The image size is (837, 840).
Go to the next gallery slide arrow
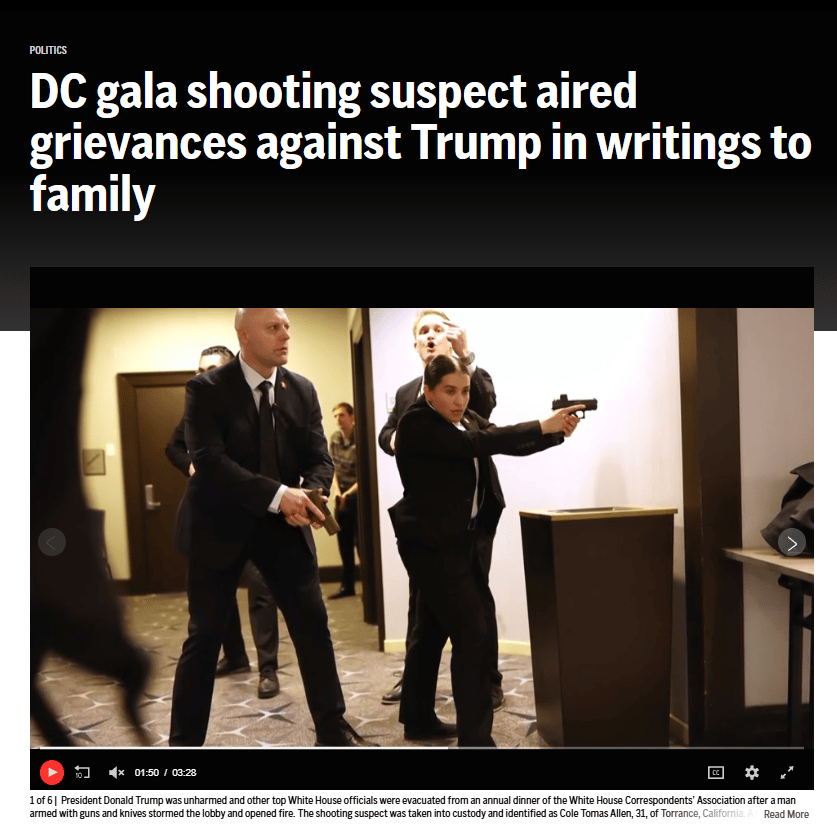(791, 543)
